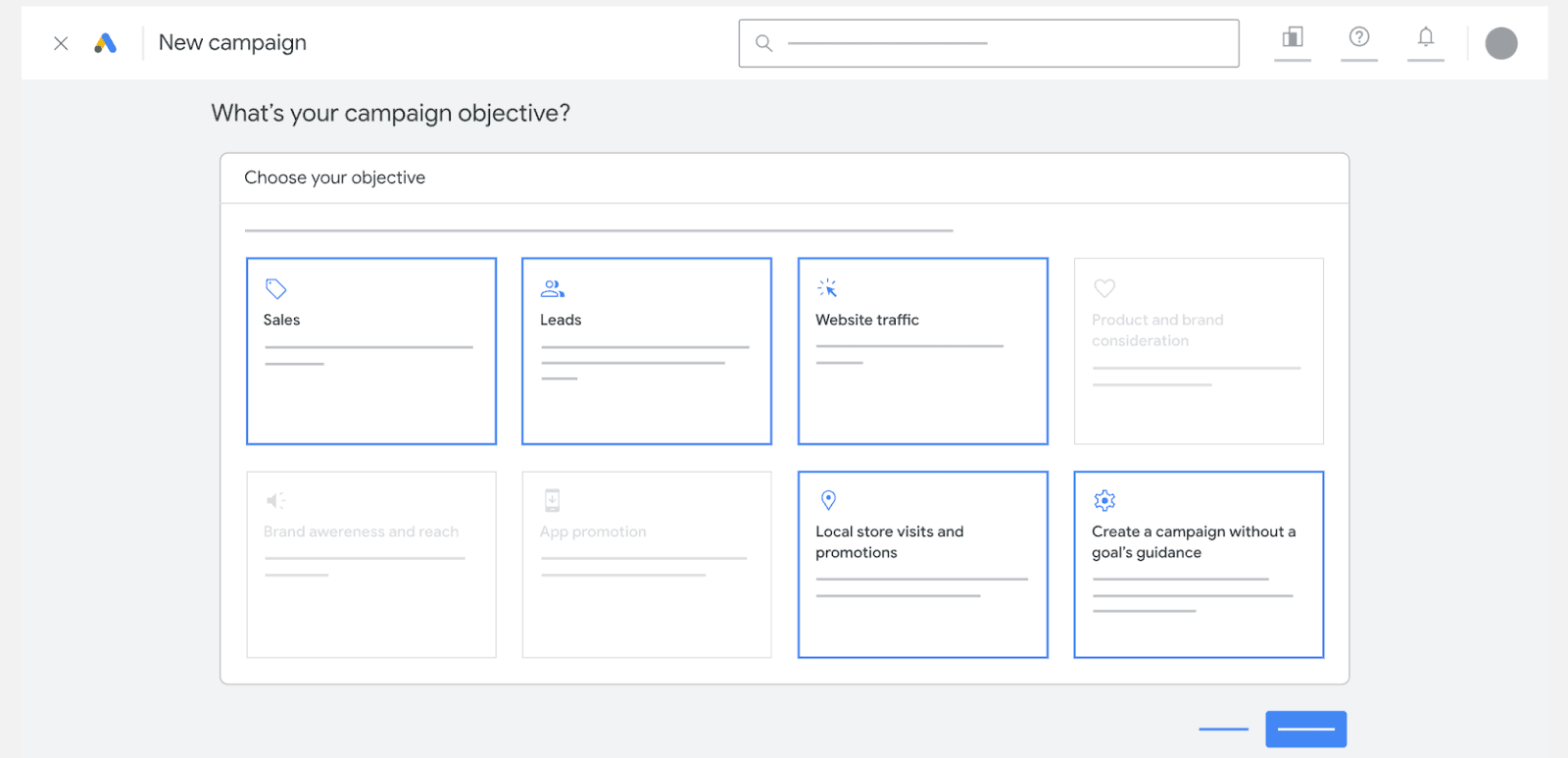
Task: Close the New campaign wizard
Action: click(x=61, y=43)
